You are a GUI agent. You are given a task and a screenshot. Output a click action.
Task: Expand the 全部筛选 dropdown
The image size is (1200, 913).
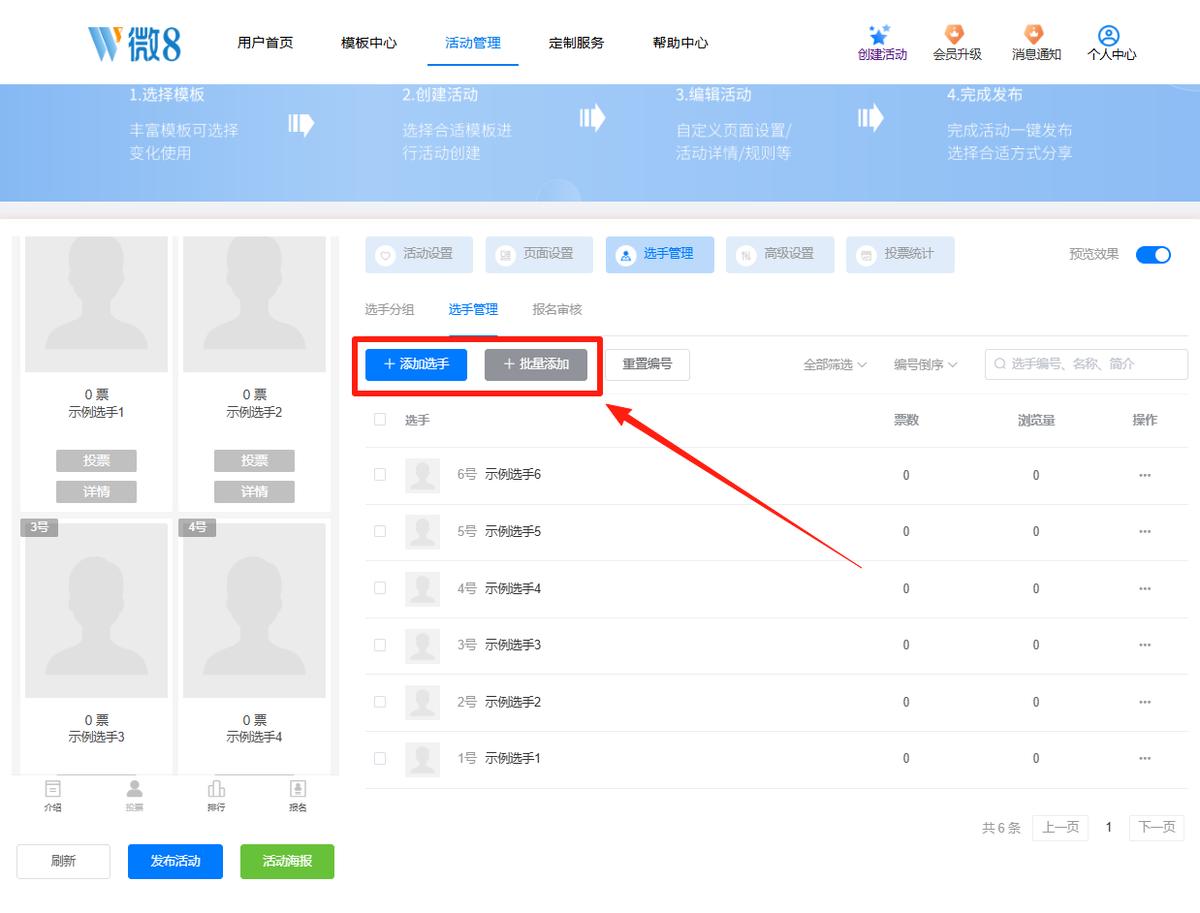[835, 365]
